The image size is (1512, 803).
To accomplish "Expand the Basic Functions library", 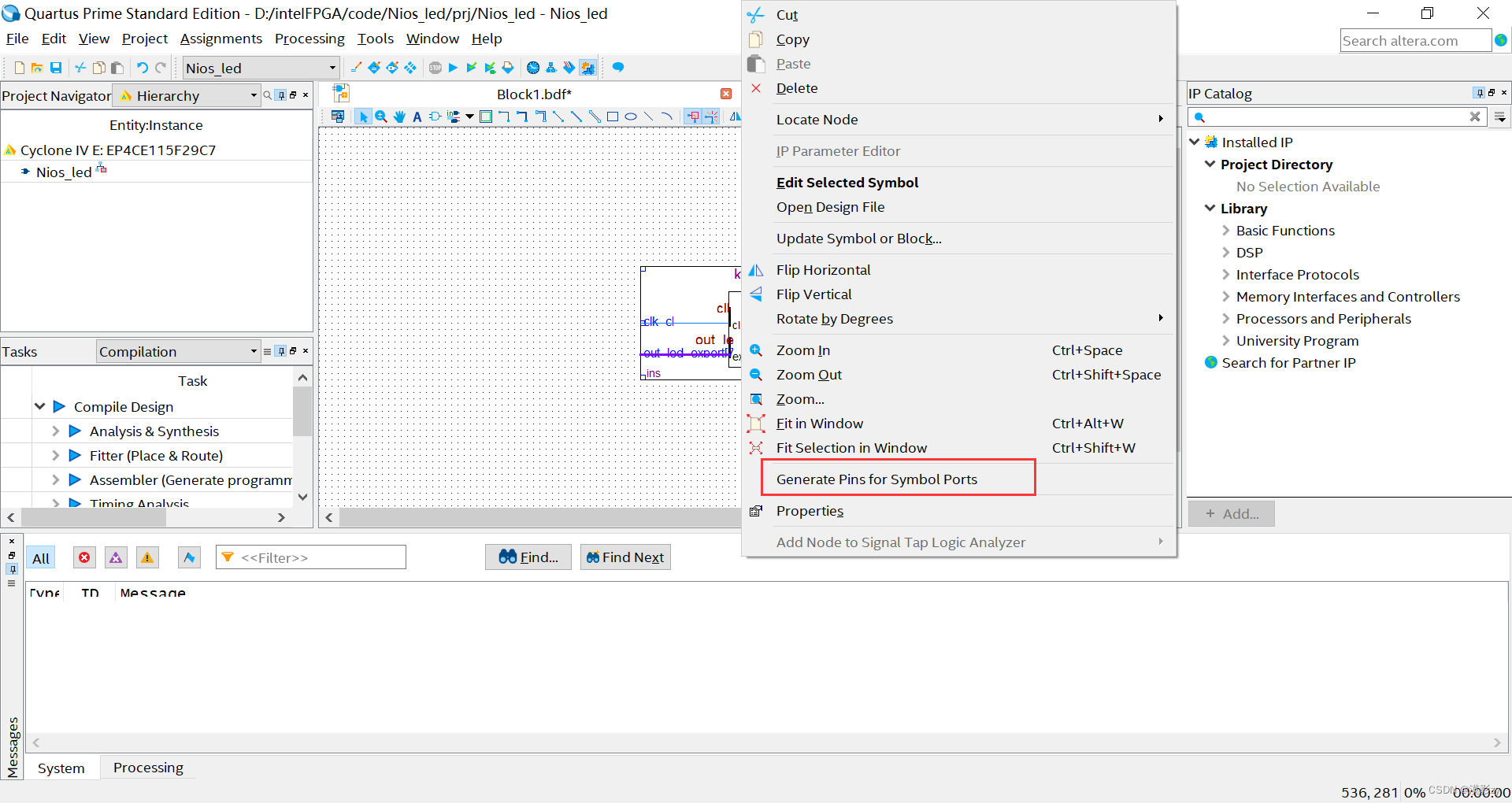I will click(1225, 231).
